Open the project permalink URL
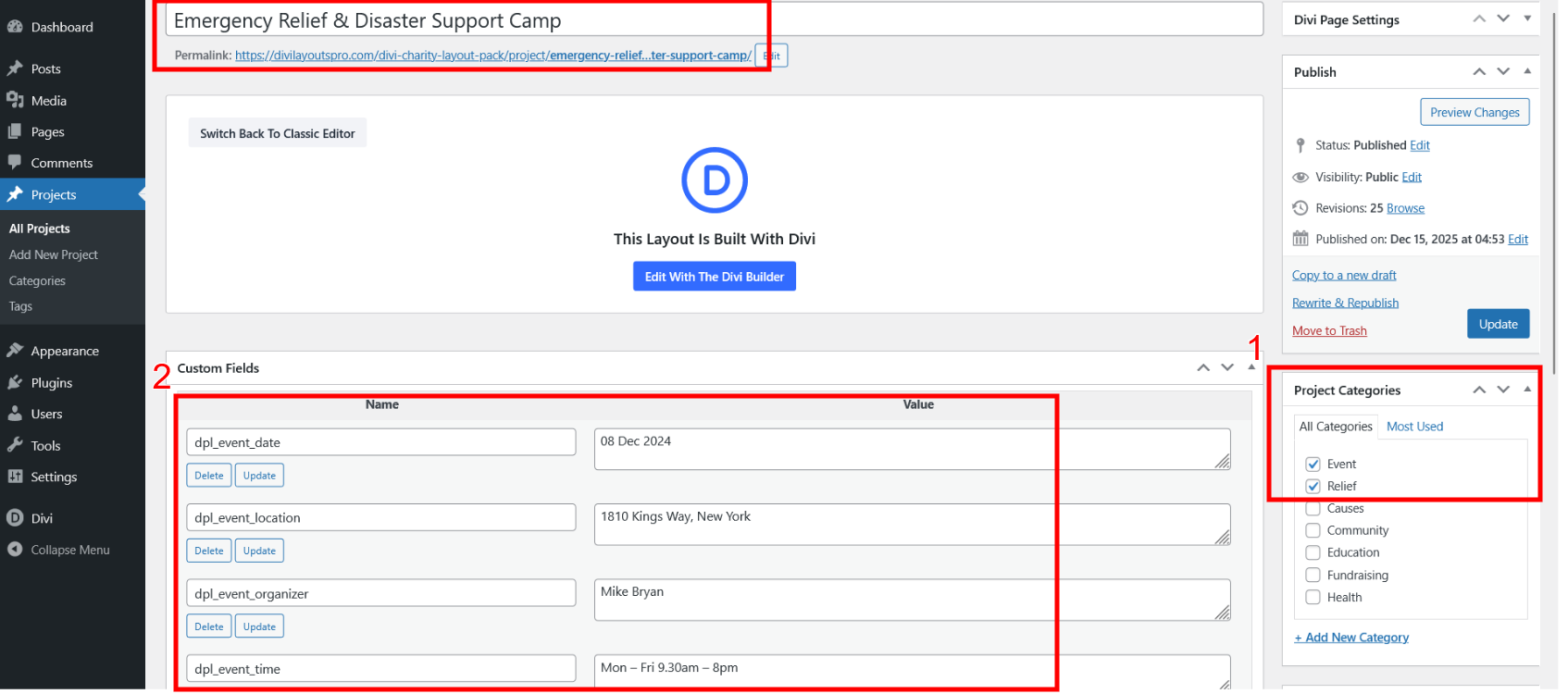 click(x=493, y=56)
